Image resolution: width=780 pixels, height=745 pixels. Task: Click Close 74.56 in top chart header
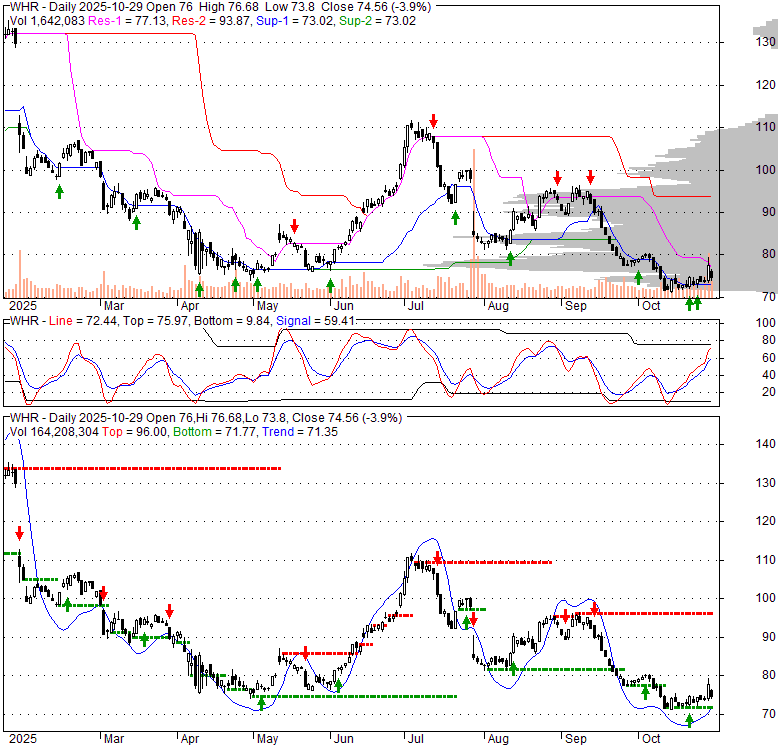[x=354, y=7]
